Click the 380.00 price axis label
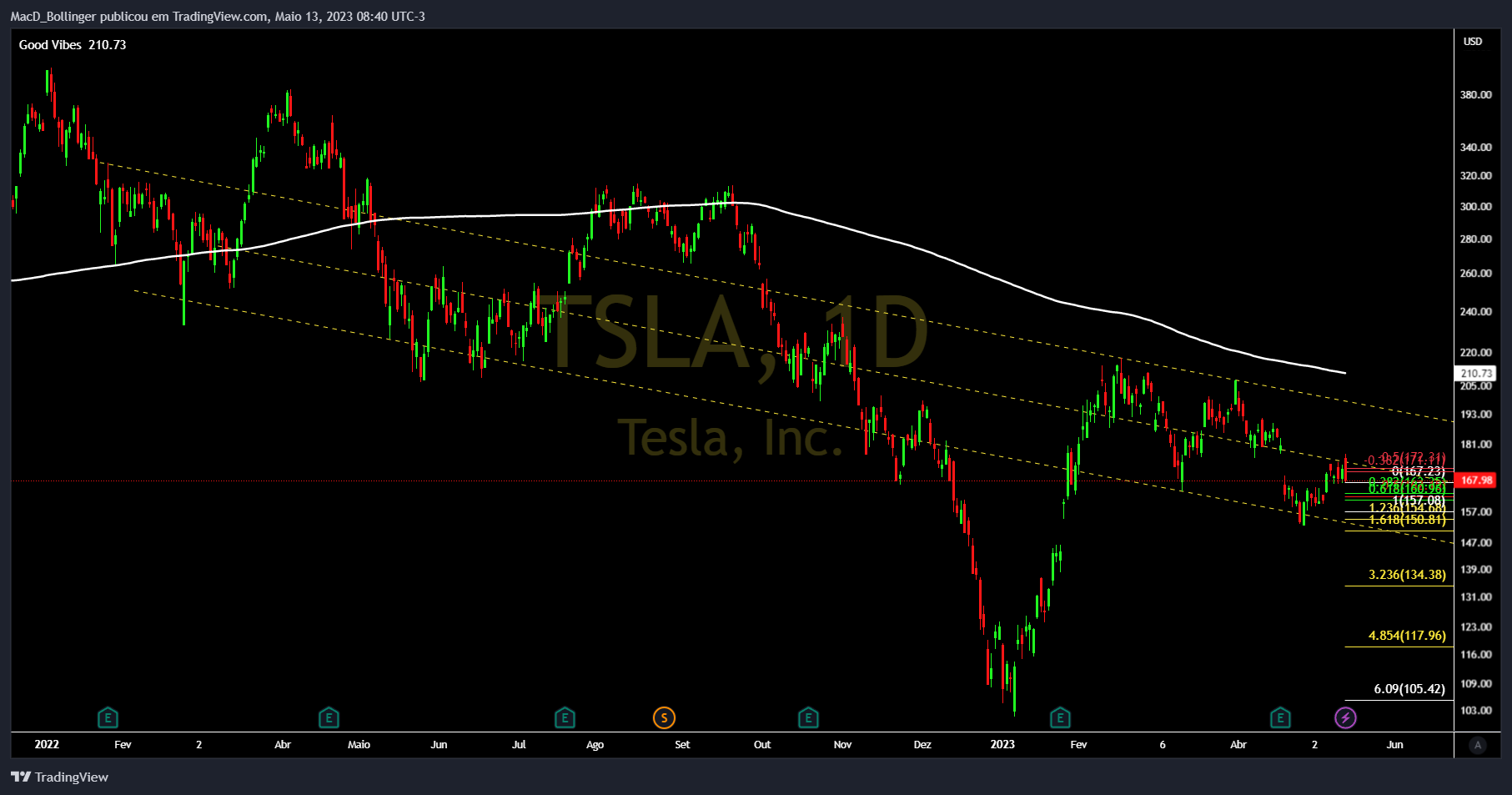Viewport: 1512px width, 795px height. point(1476,95)
